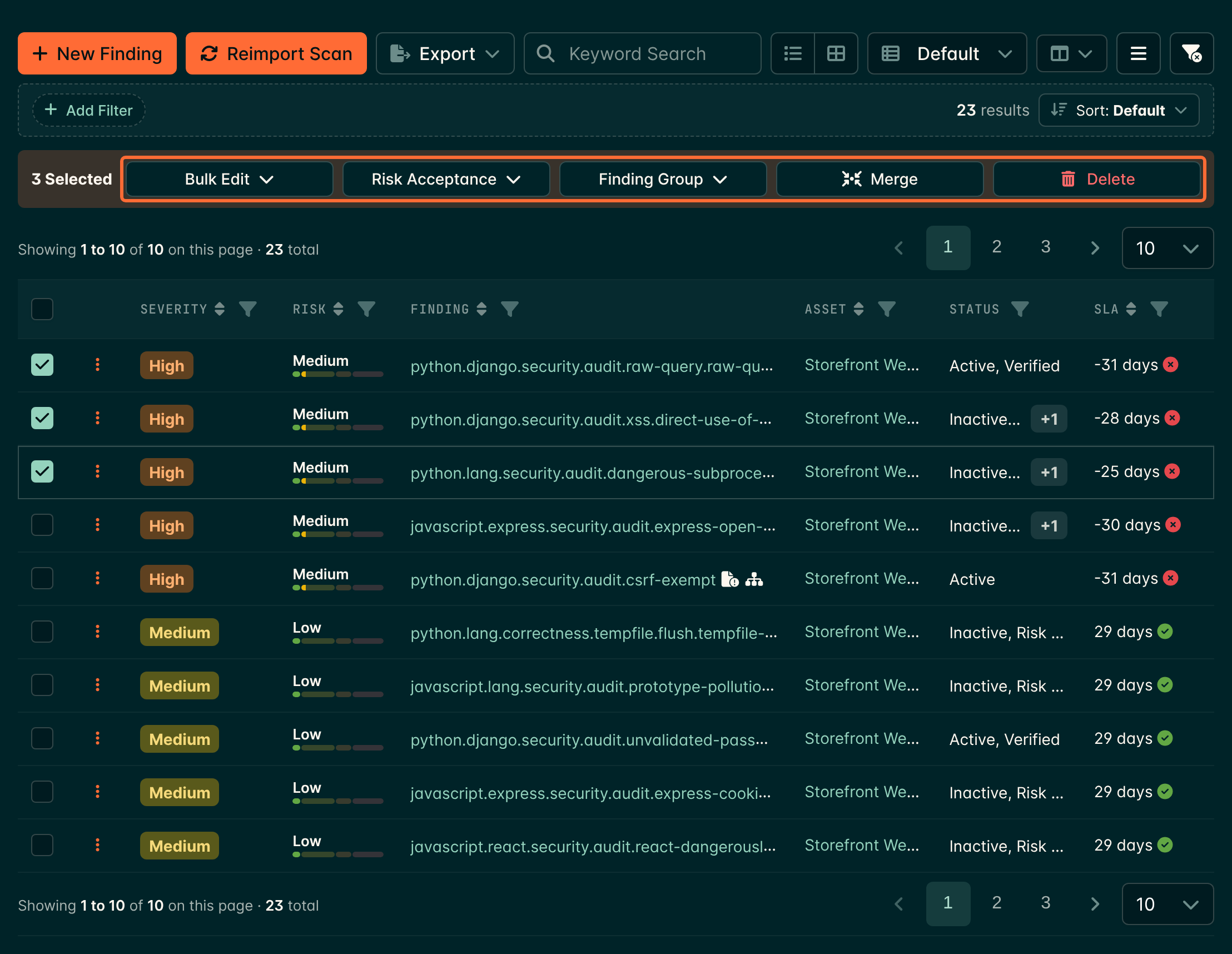The height and width of the screenshot is (954, 1232).
Task: Check the express-open finding row
Action: coord(42,525)
